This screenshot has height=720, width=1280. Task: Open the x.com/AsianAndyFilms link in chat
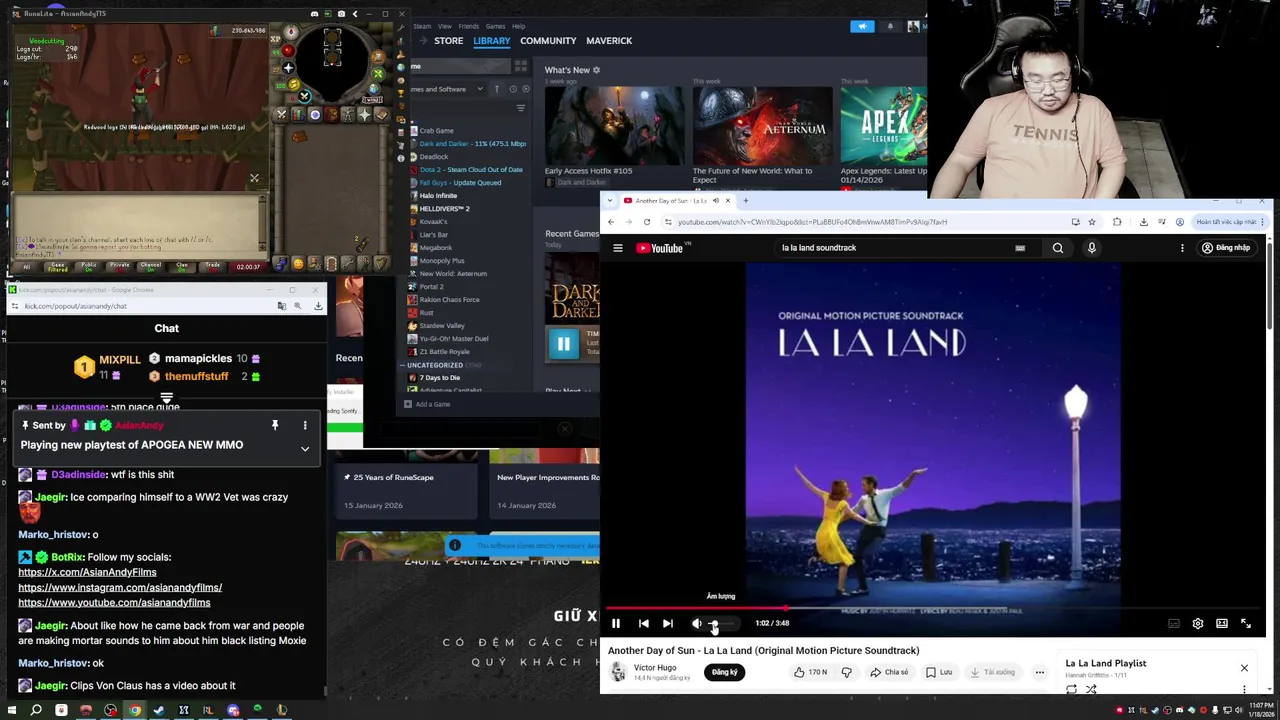pos(87,572)
